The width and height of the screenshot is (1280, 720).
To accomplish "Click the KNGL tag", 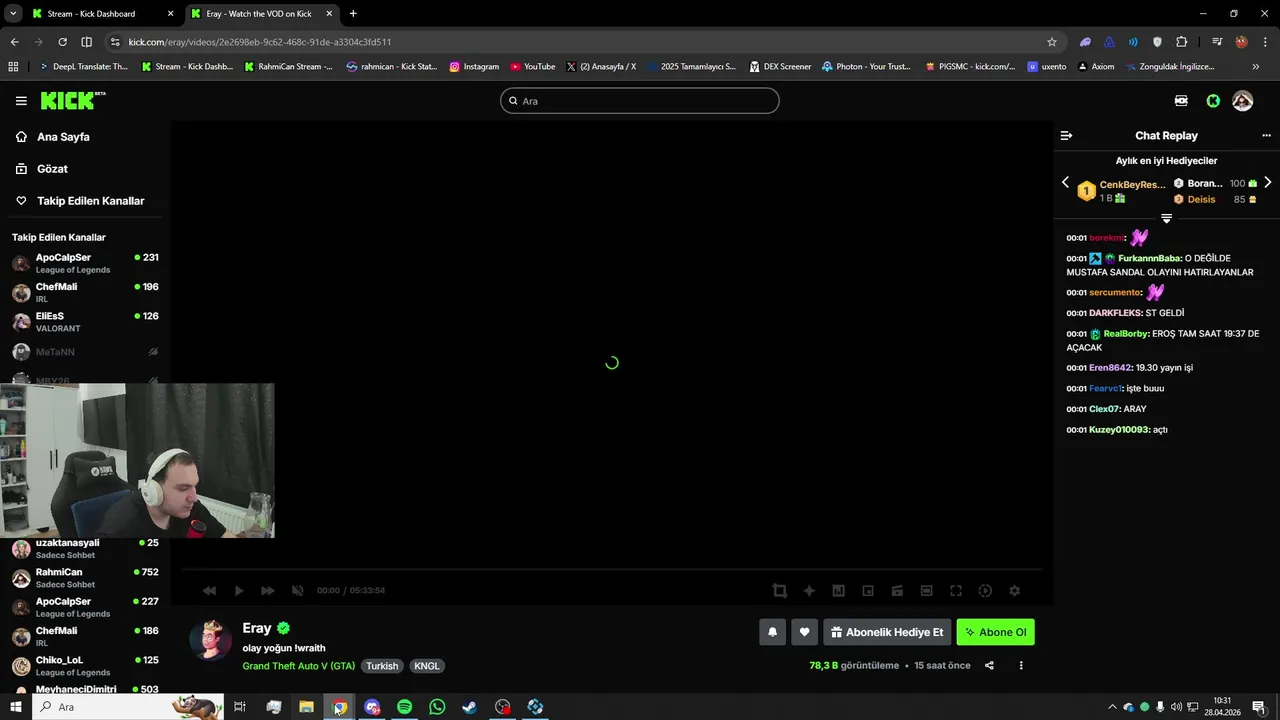I will 427,666.
